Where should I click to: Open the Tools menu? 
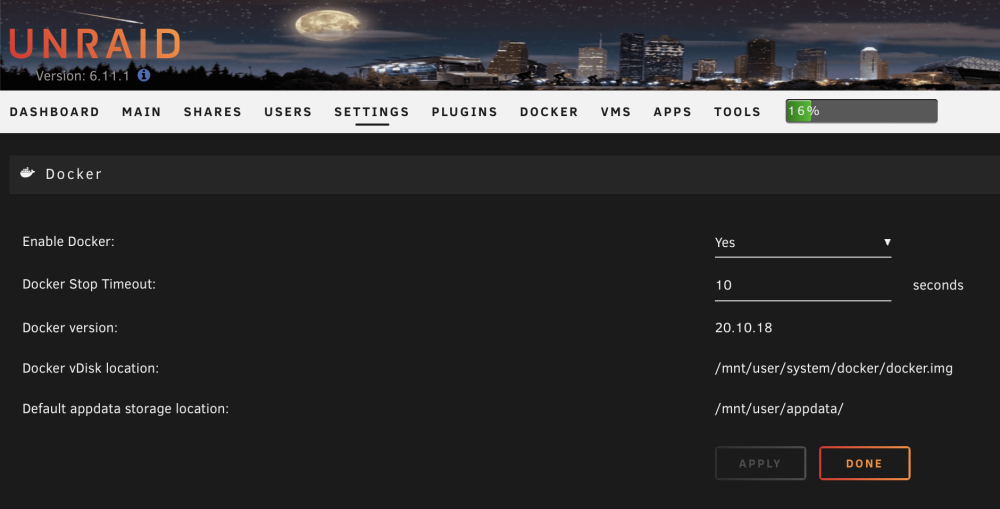[x=737, y=112]
